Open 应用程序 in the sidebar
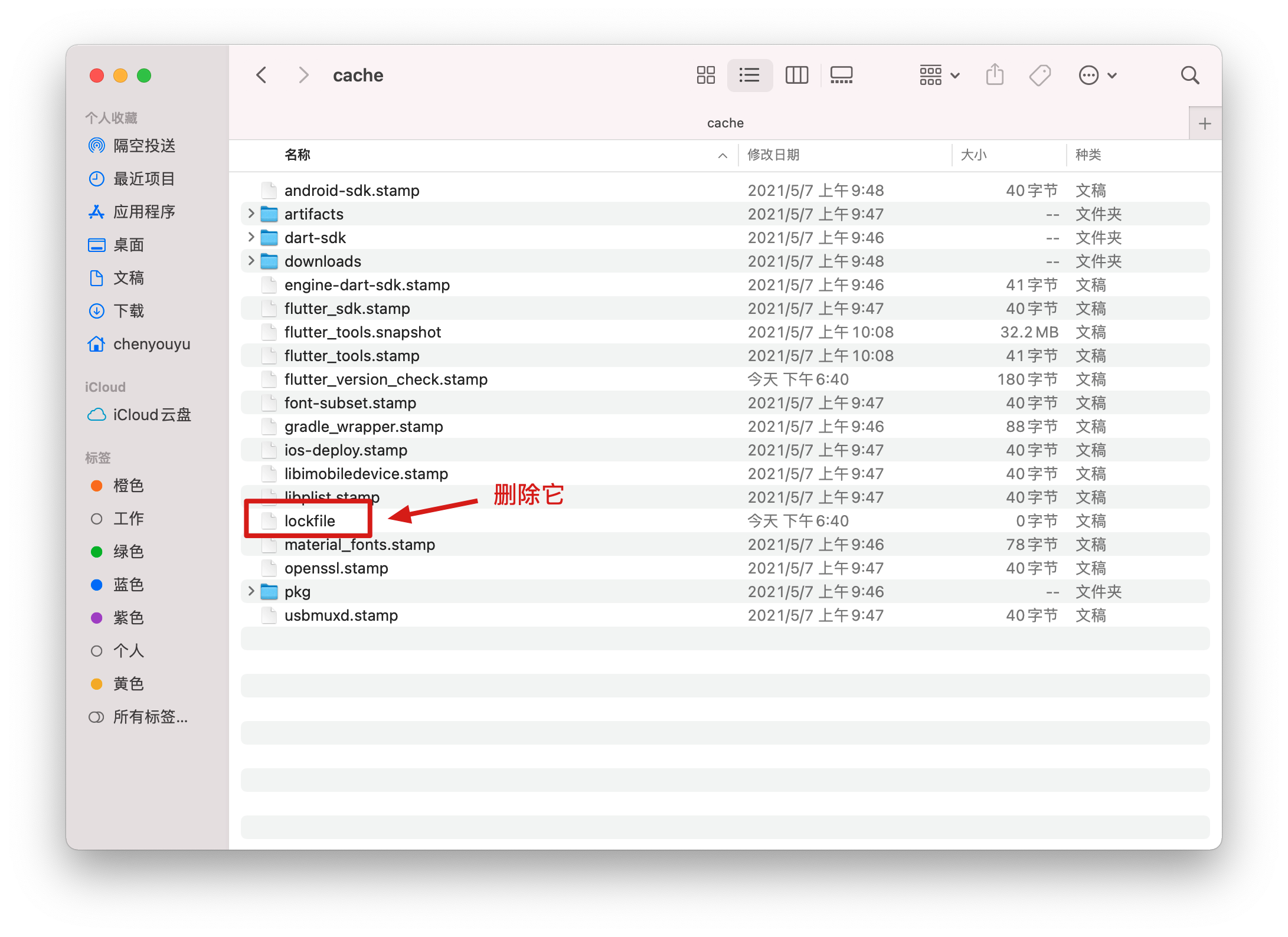The image size is (1288, 937). (x=132, y=212)
